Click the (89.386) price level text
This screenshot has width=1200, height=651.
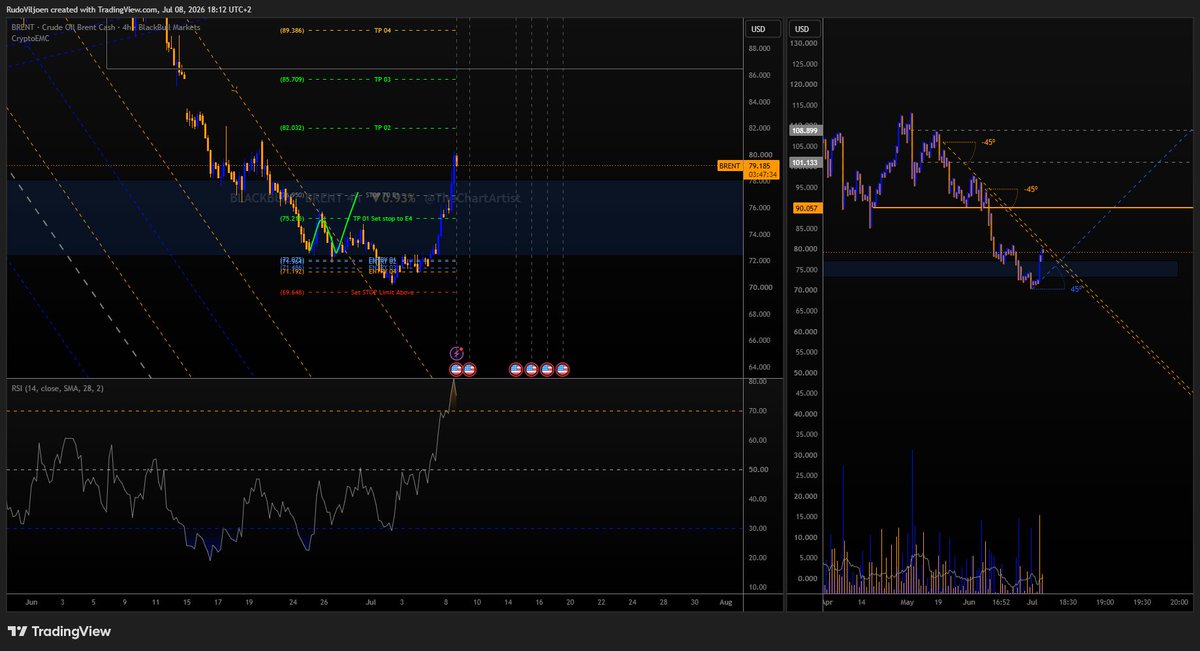coord(292,31)
